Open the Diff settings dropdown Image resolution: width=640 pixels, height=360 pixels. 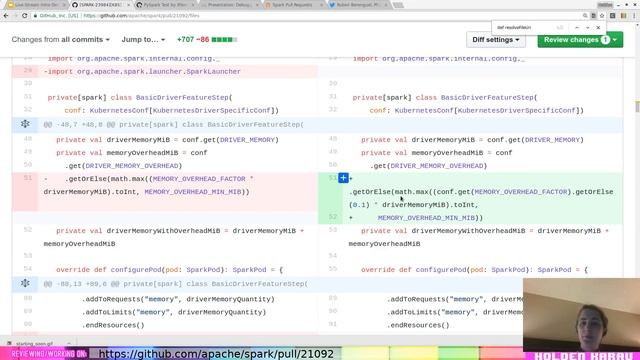click(x=496, y=40)
